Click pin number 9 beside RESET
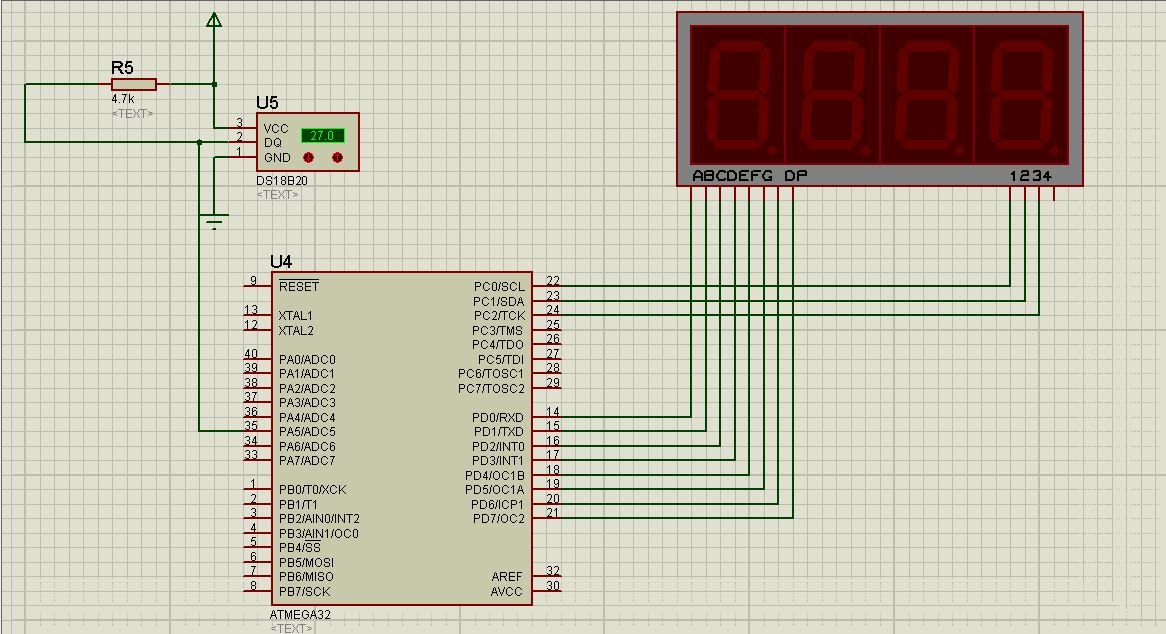This screenshot has width=1166, height=634. 254,280
